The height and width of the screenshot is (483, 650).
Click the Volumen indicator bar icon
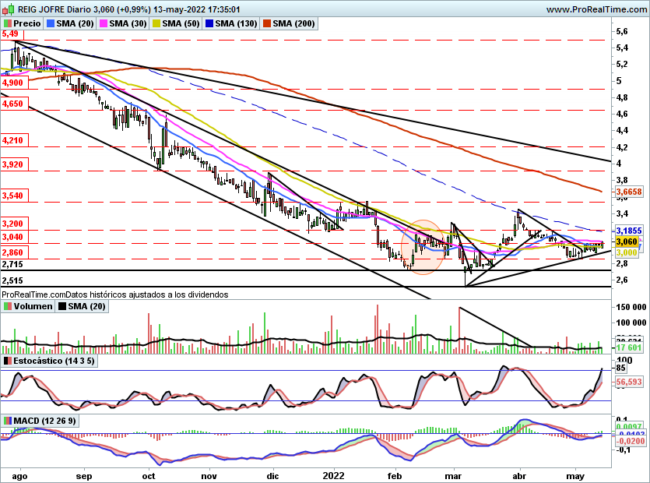pos(8,306)
